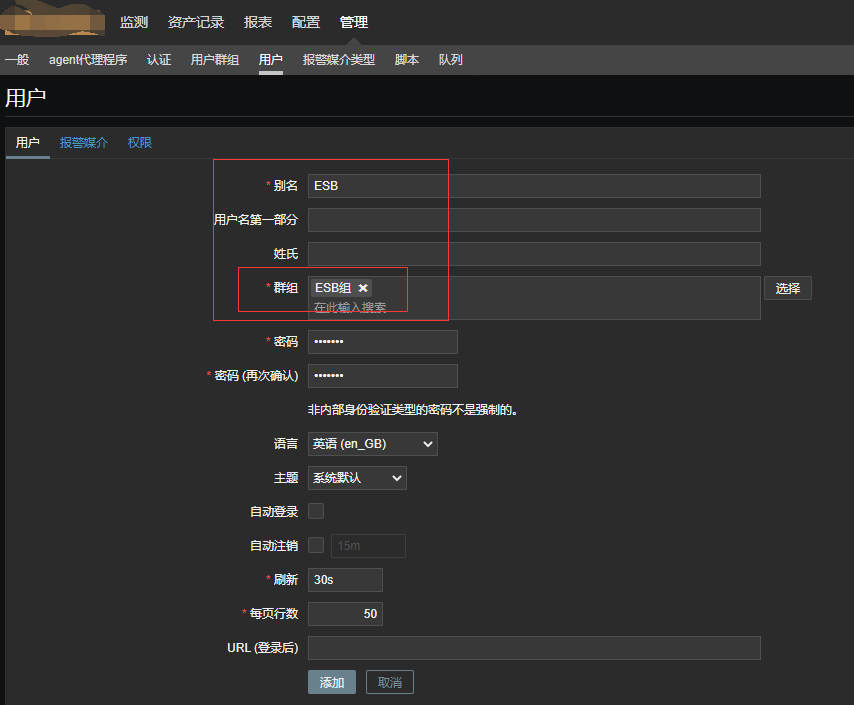Go to 一般 submenu
The width and height of the screenshot is (854, 705).
click(x=17, y=59)
